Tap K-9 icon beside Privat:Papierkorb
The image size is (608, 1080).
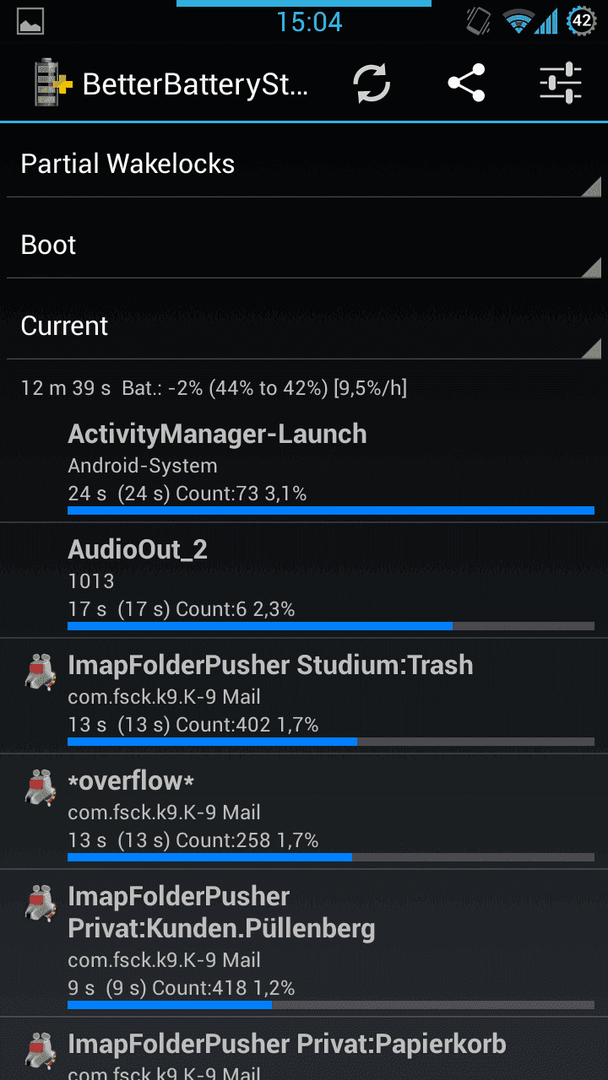click(x=40, y=1050)
